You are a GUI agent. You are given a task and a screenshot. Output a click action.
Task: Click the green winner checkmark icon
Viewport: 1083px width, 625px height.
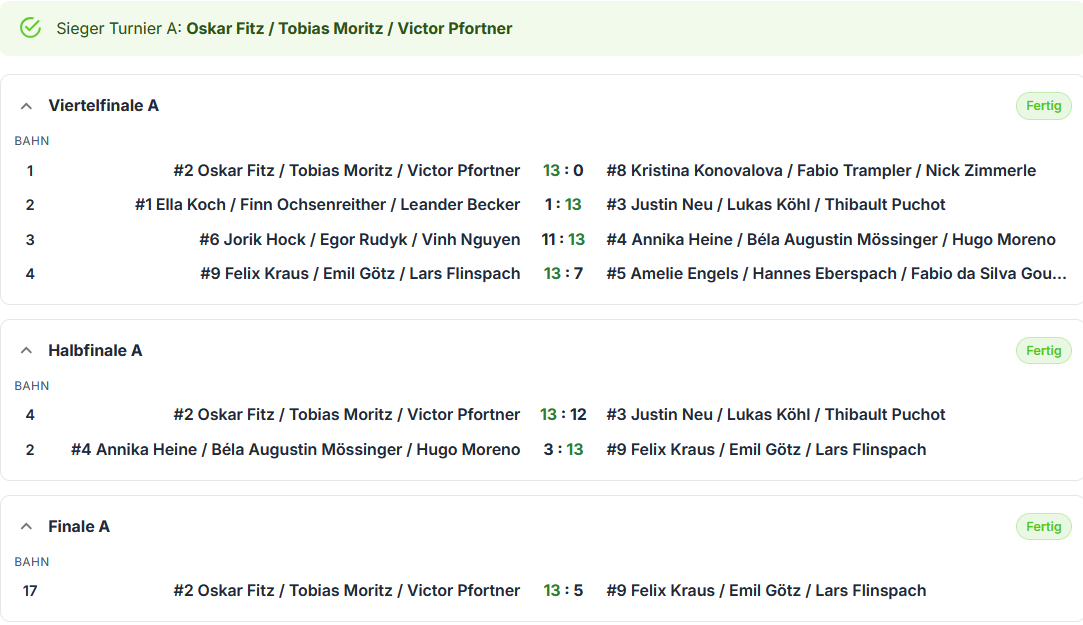coord(30,28)
